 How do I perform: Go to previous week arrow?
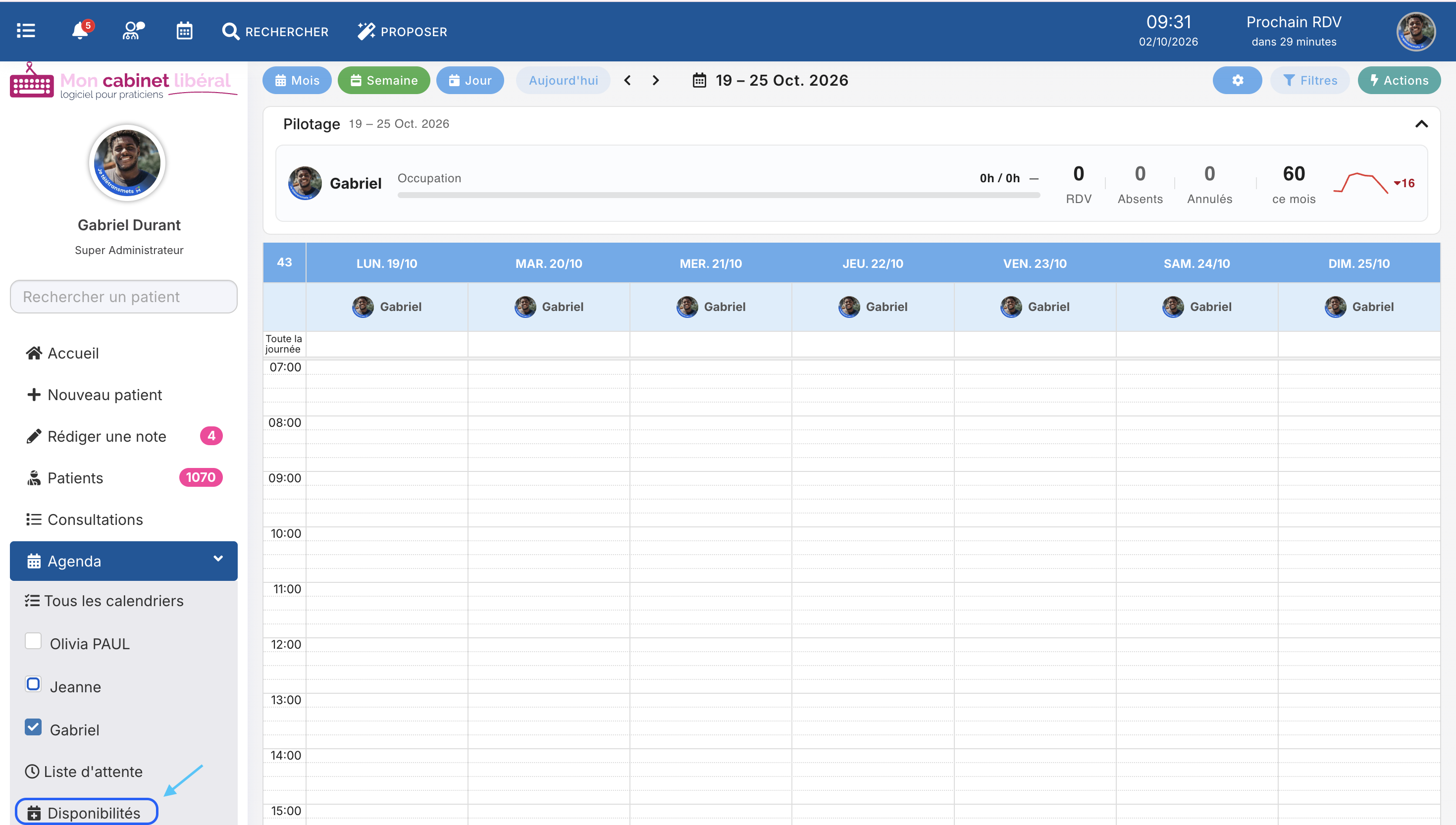(627, 80)
